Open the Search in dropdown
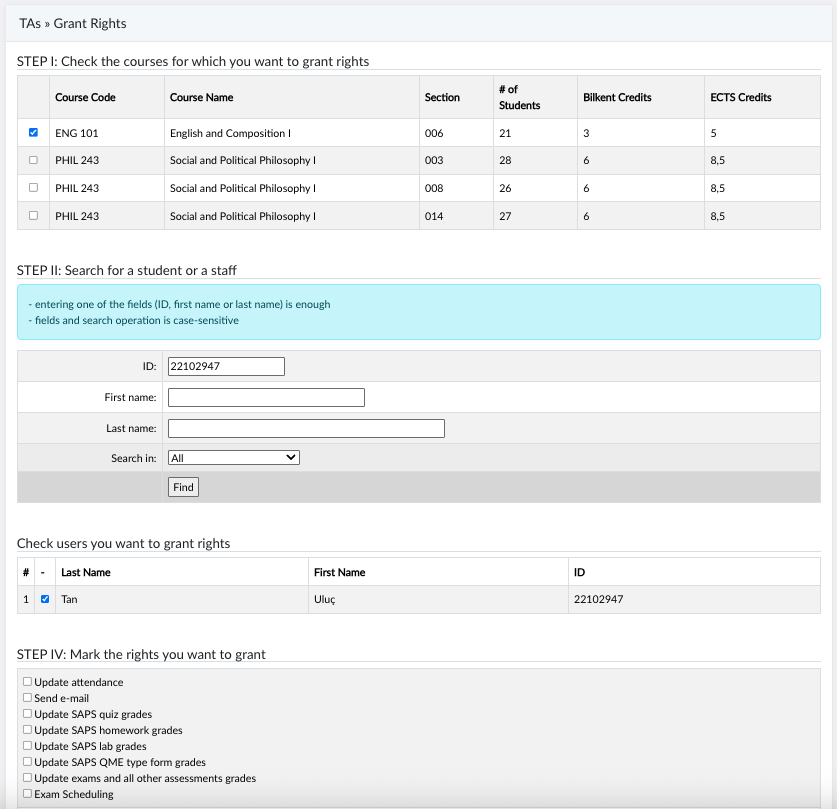The height and width of the screenshot is (809, 837). point(234,458)
